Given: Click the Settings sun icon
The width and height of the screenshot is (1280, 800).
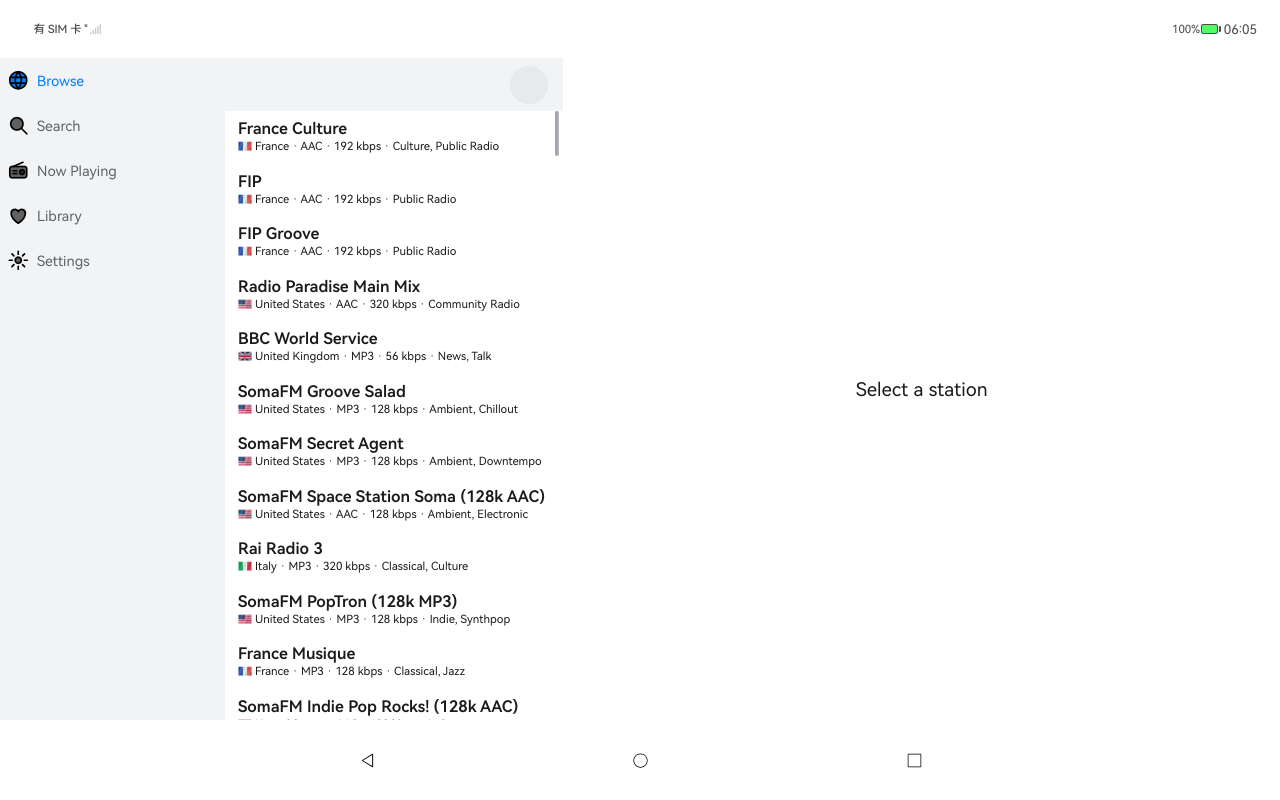Looking at the screenshot, I should [x=18, y=261].
